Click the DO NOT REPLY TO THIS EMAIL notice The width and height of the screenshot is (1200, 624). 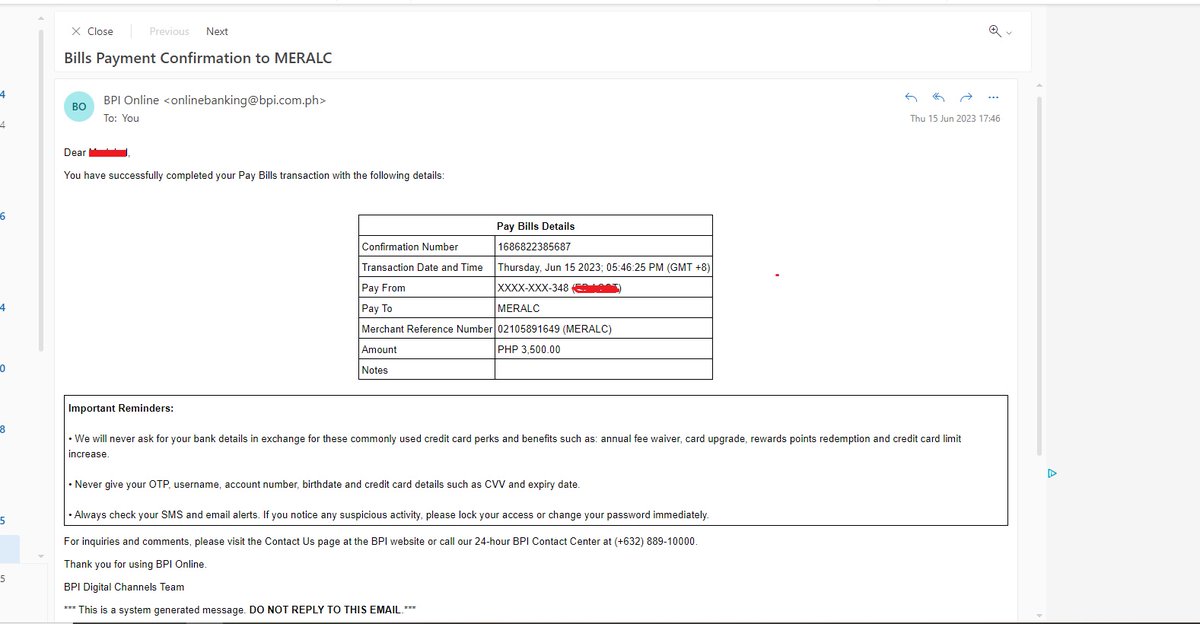coord(326,610)
